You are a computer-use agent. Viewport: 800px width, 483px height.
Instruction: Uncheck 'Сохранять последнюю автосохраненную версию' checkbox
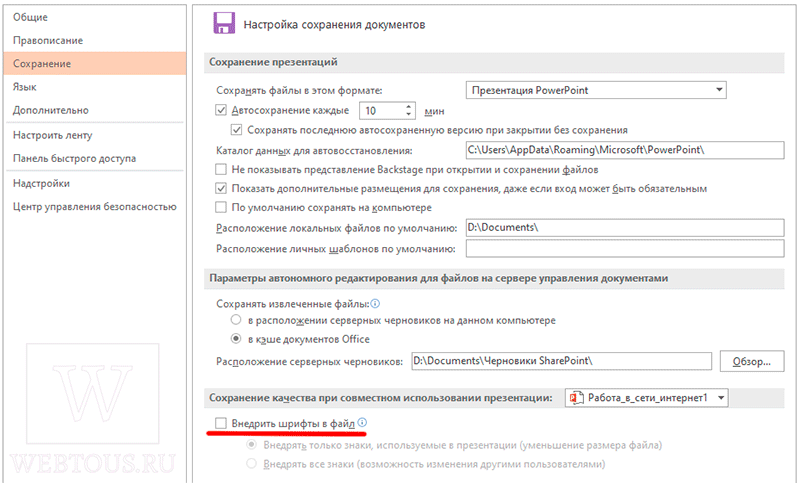(x=236, y=130)
